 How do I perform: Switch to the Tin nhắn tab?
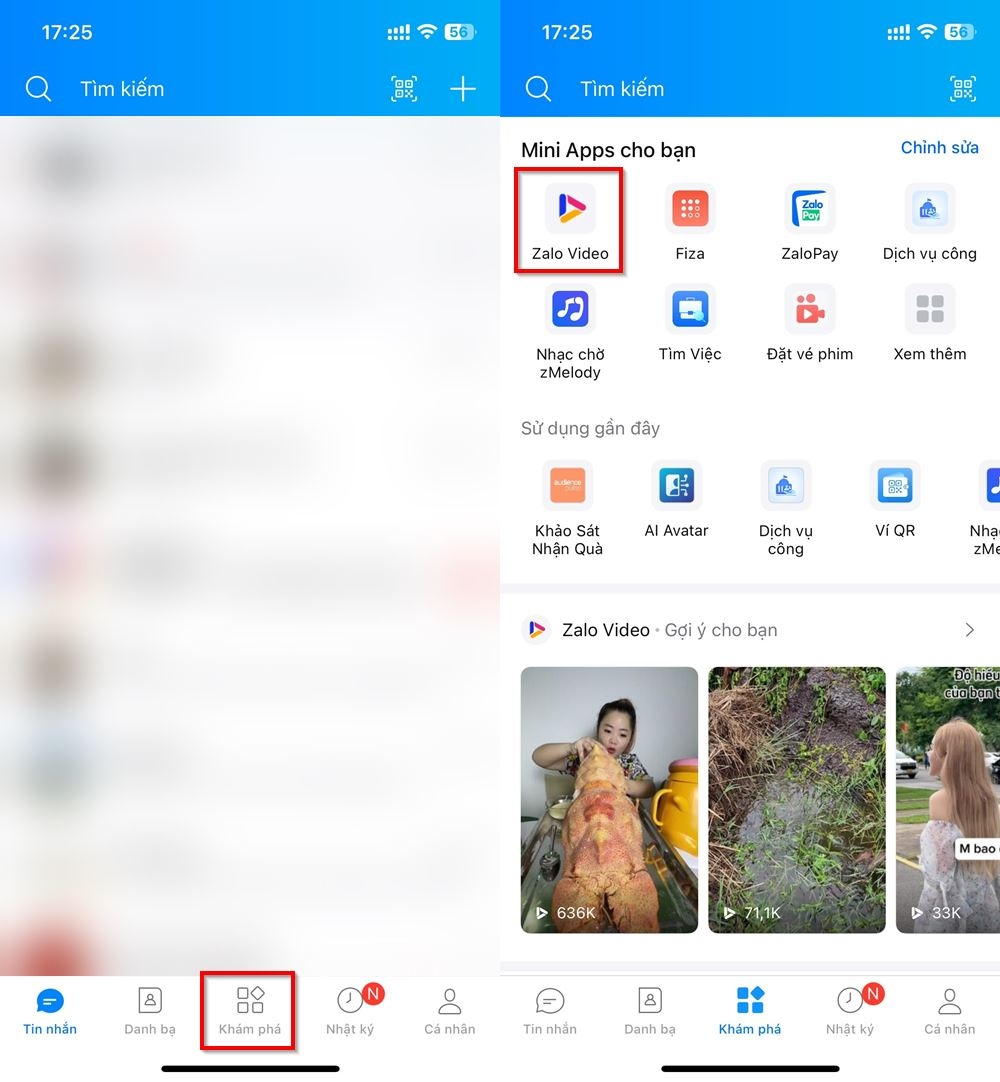click(x=549, y=1010)
